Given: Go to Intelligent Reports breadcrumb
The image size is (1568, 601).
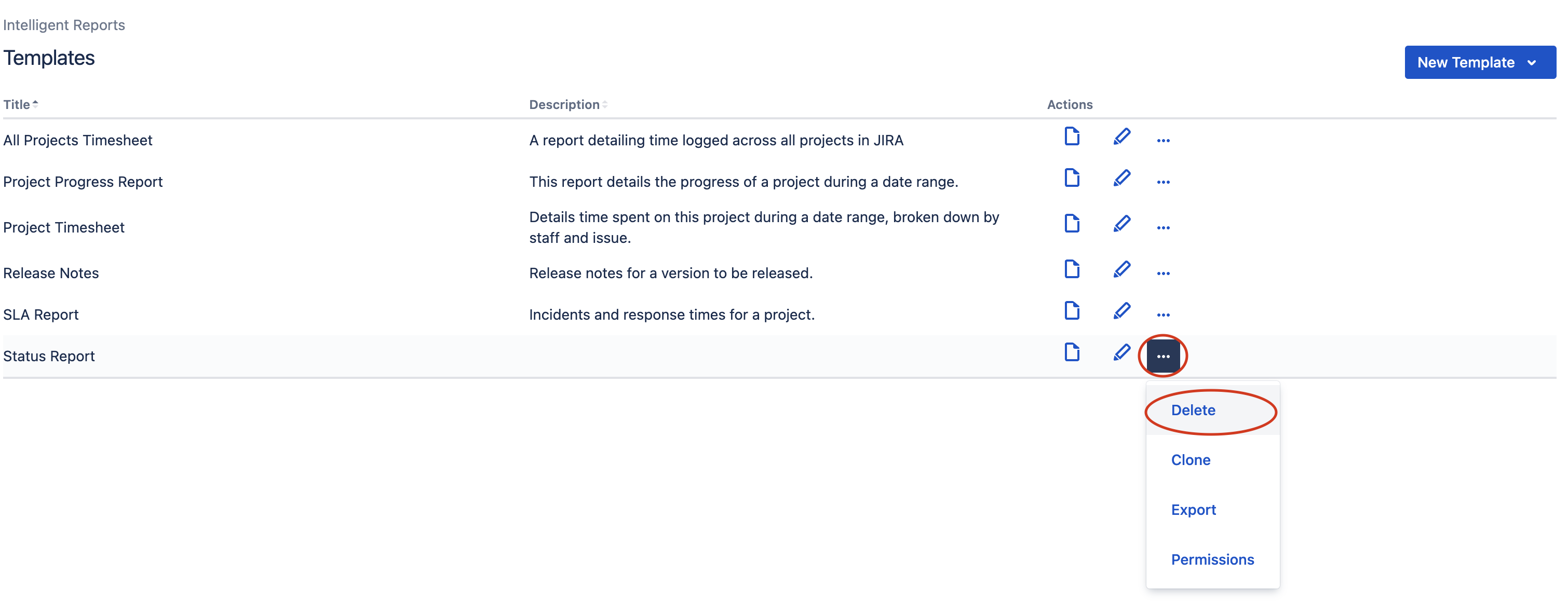Looking at the screenshot, I should (64, 25).
